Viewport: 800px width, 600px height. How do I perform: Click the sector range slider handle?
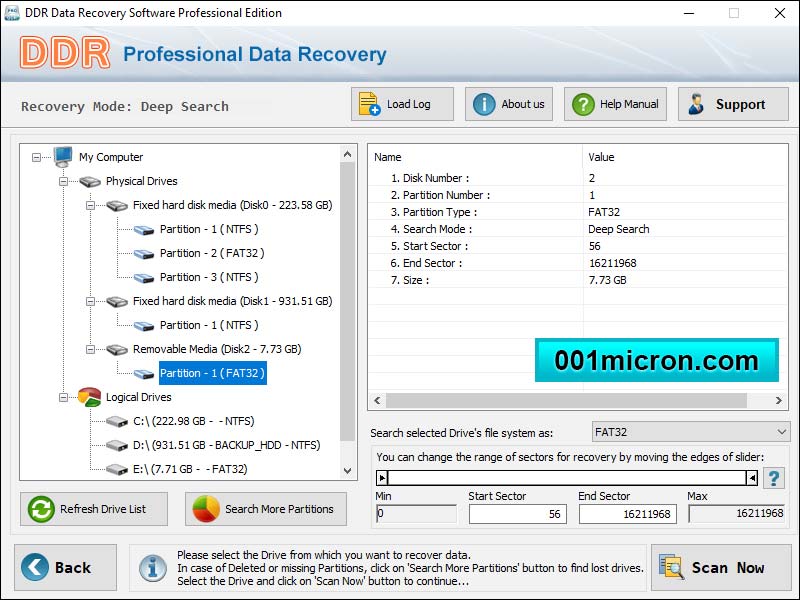point(382,478)
